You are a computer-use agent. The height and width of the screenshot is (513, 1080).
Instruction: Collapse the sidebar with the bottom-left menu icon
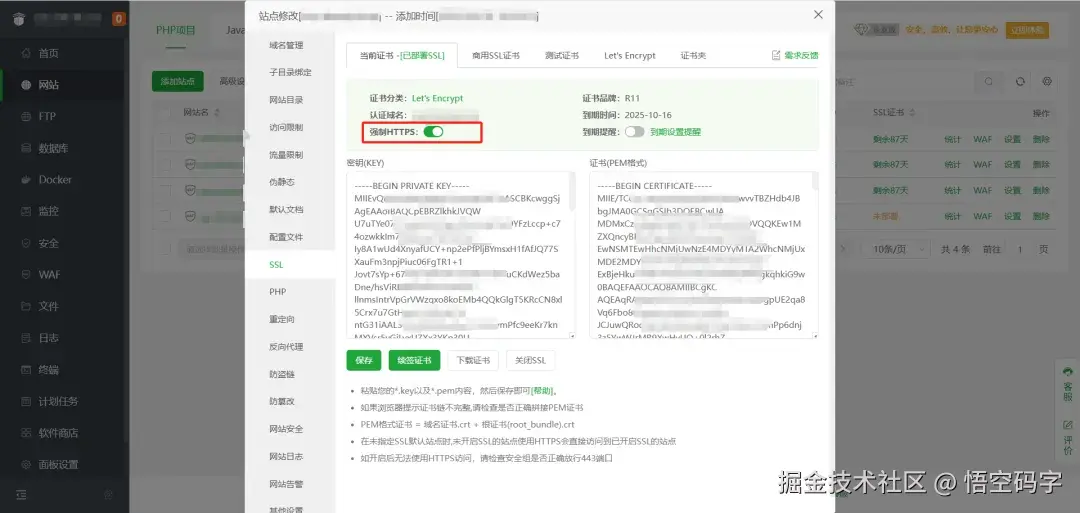coord(21,495)
